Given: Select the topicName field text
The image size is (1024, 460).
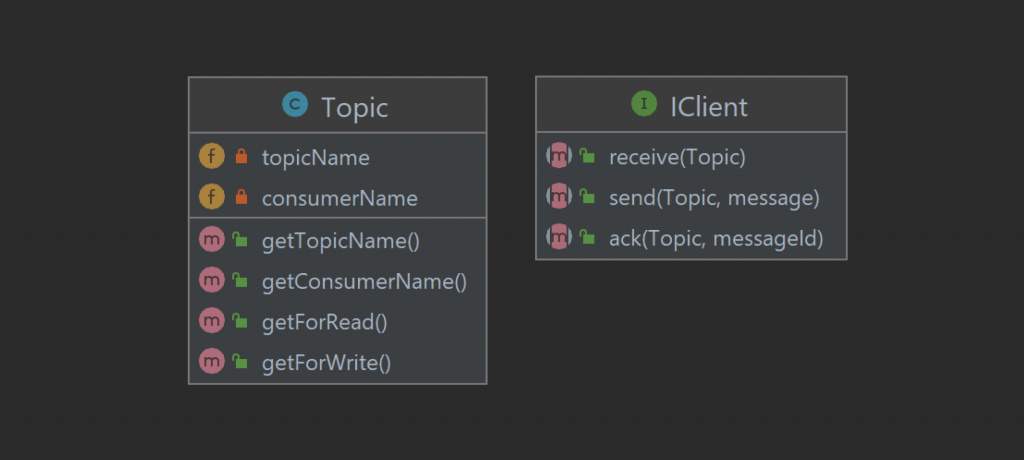Looking at the screenshot, I should (315, 157).
